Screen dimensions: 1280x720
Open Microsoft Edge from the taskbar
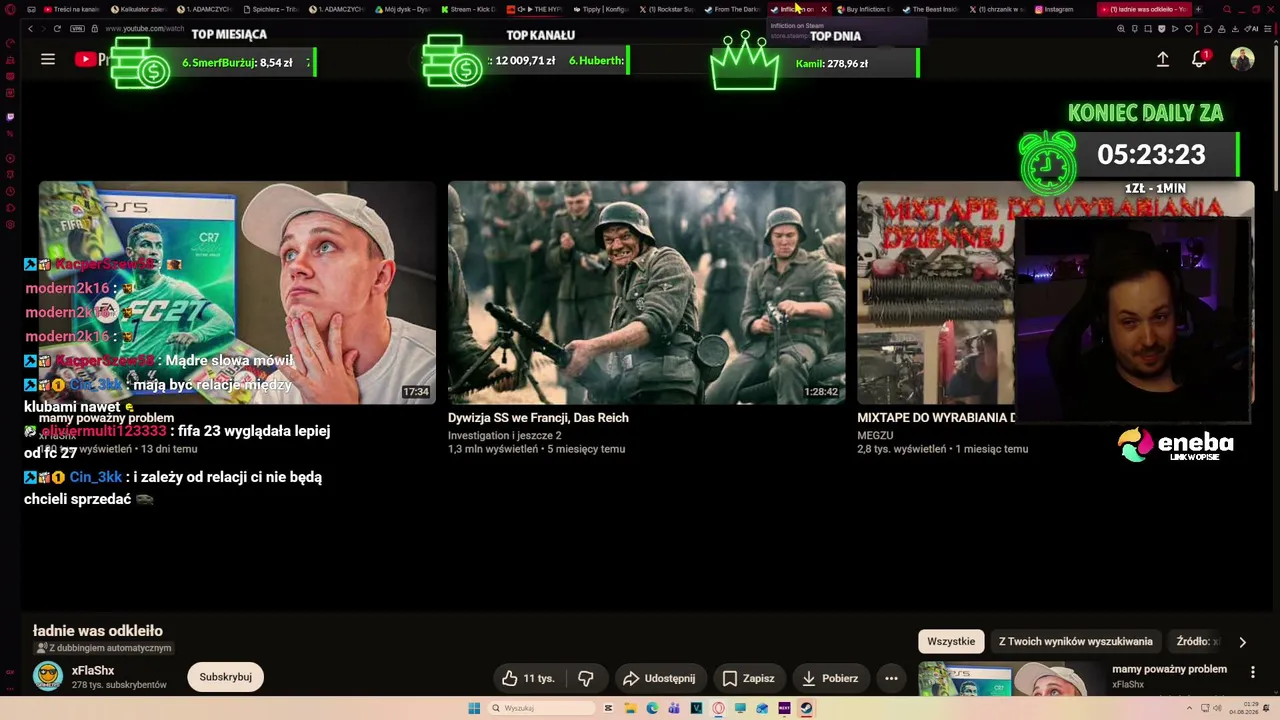(652, 708)
